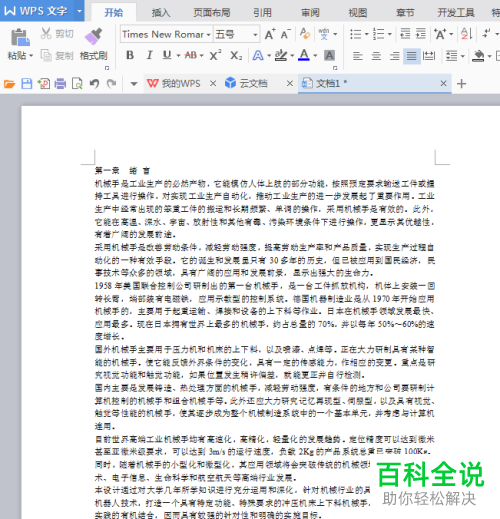Click the Cut (剪切) scissors icon
The width and height of the screenshot is (500, 519).
pos(46,34)
